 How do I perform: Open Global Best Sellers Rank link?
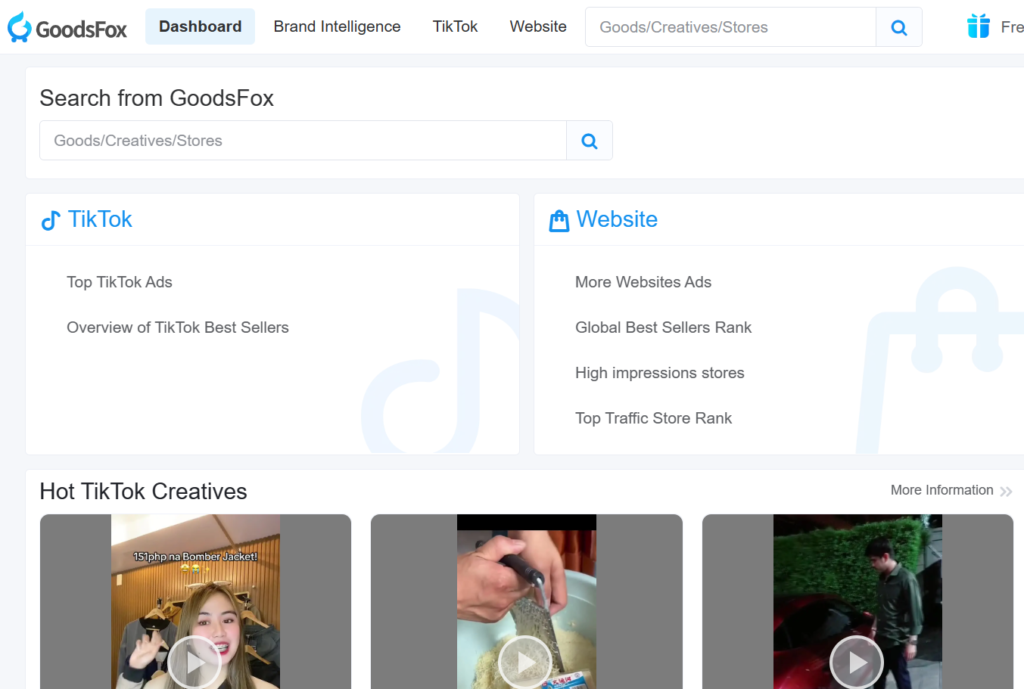[x=663, y=327]
